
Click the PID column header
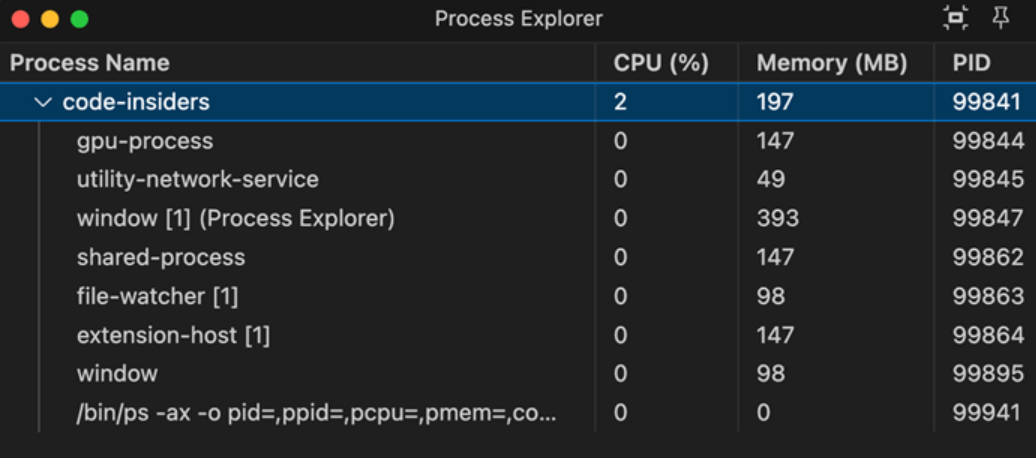coord(972,63)
